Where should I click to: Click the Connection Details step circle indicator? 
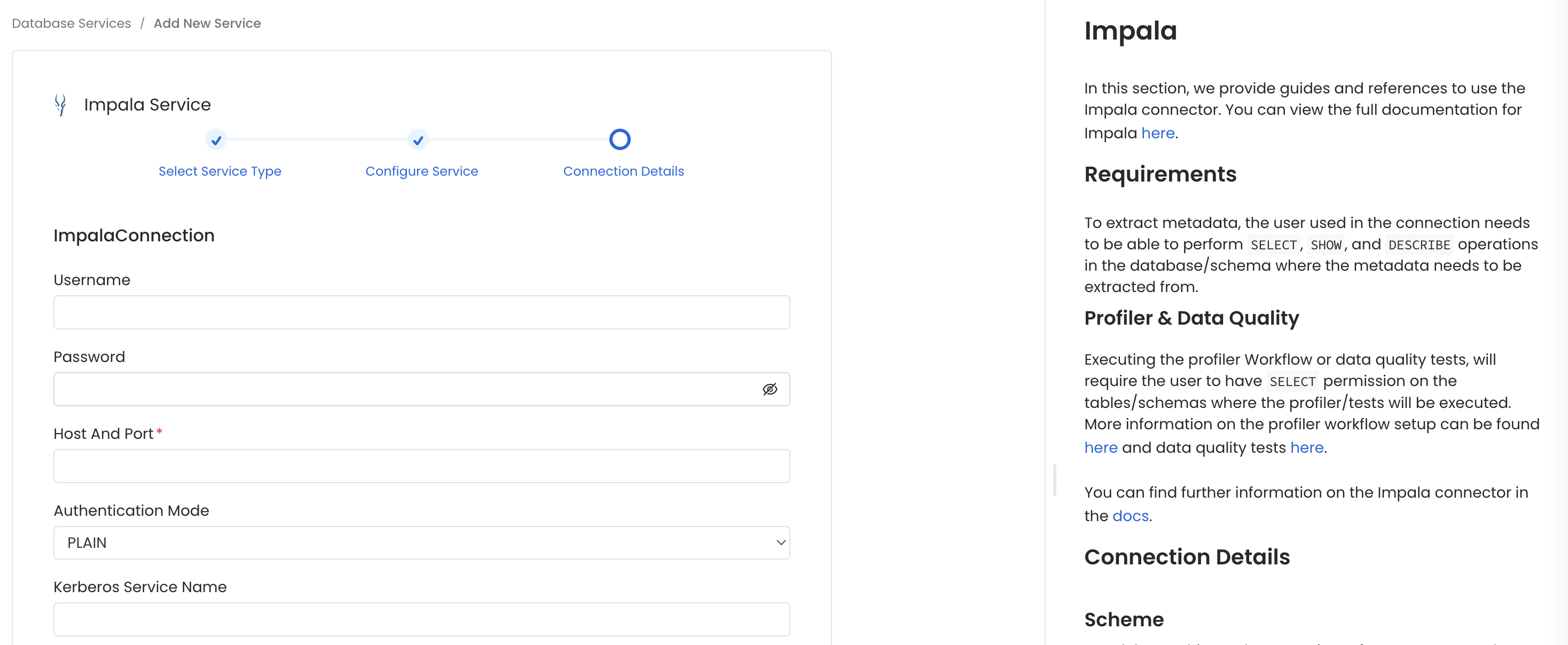coord(620,139)
